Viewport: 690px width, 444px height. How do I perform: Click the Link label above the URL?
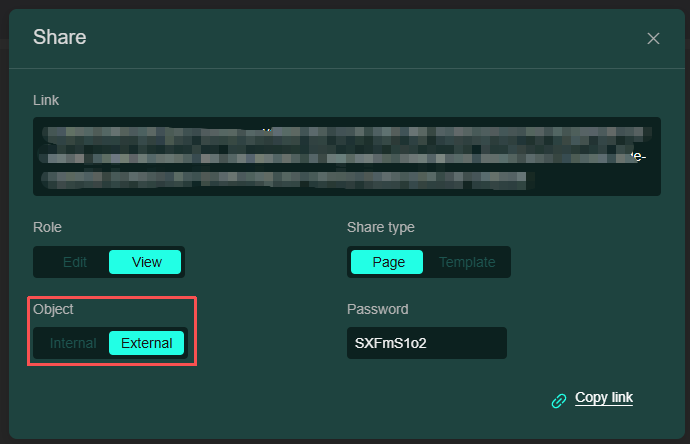46,100
